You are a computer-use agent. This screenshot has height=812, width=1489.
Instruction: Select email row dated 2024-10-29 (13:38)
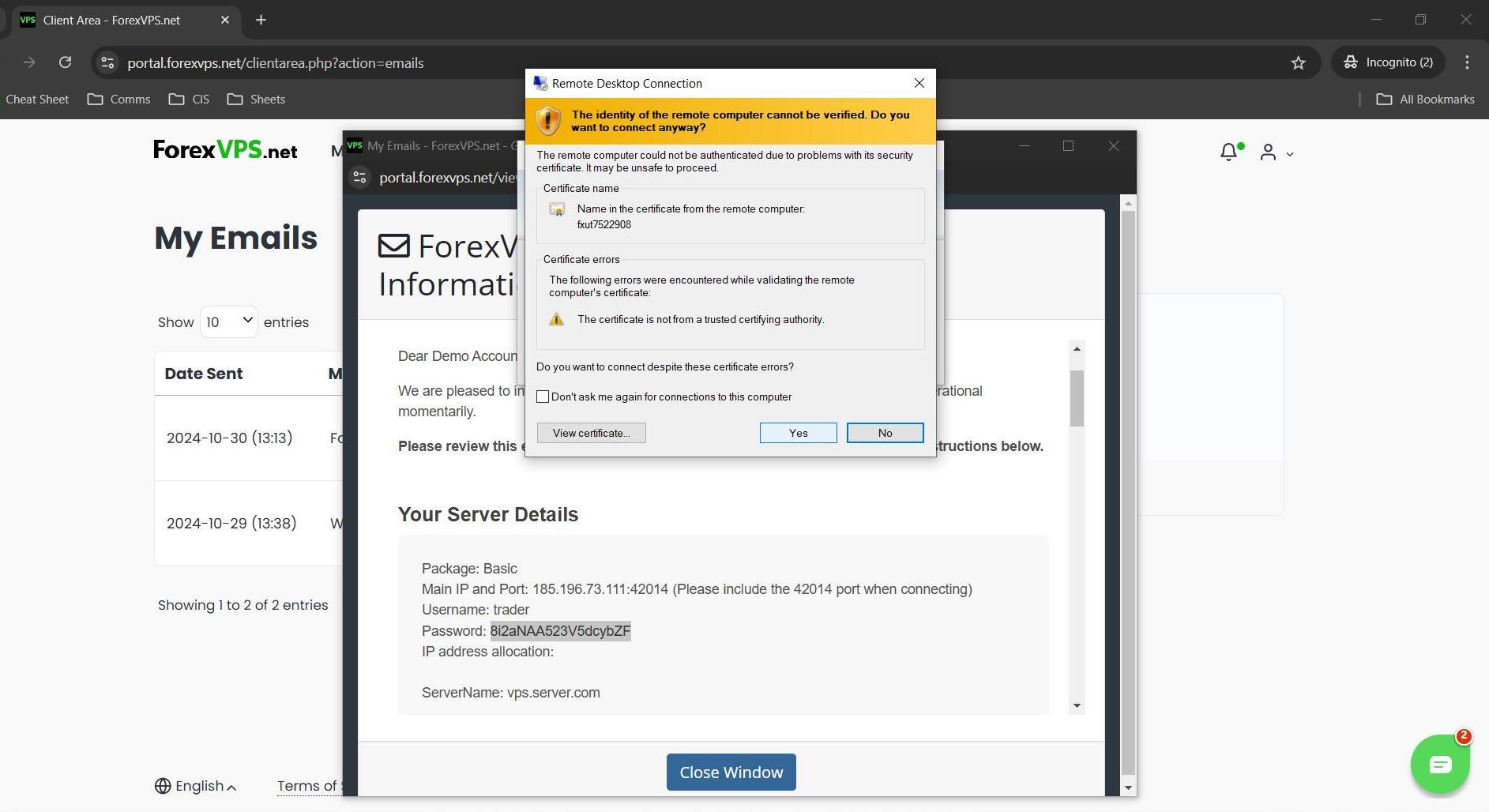(249, 523)
